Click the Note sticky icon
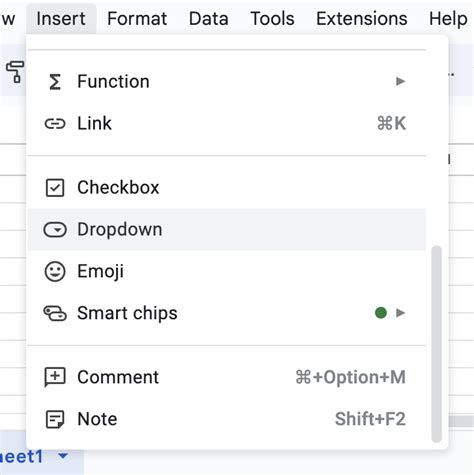 pyautogui.click(x=55, y=419)
